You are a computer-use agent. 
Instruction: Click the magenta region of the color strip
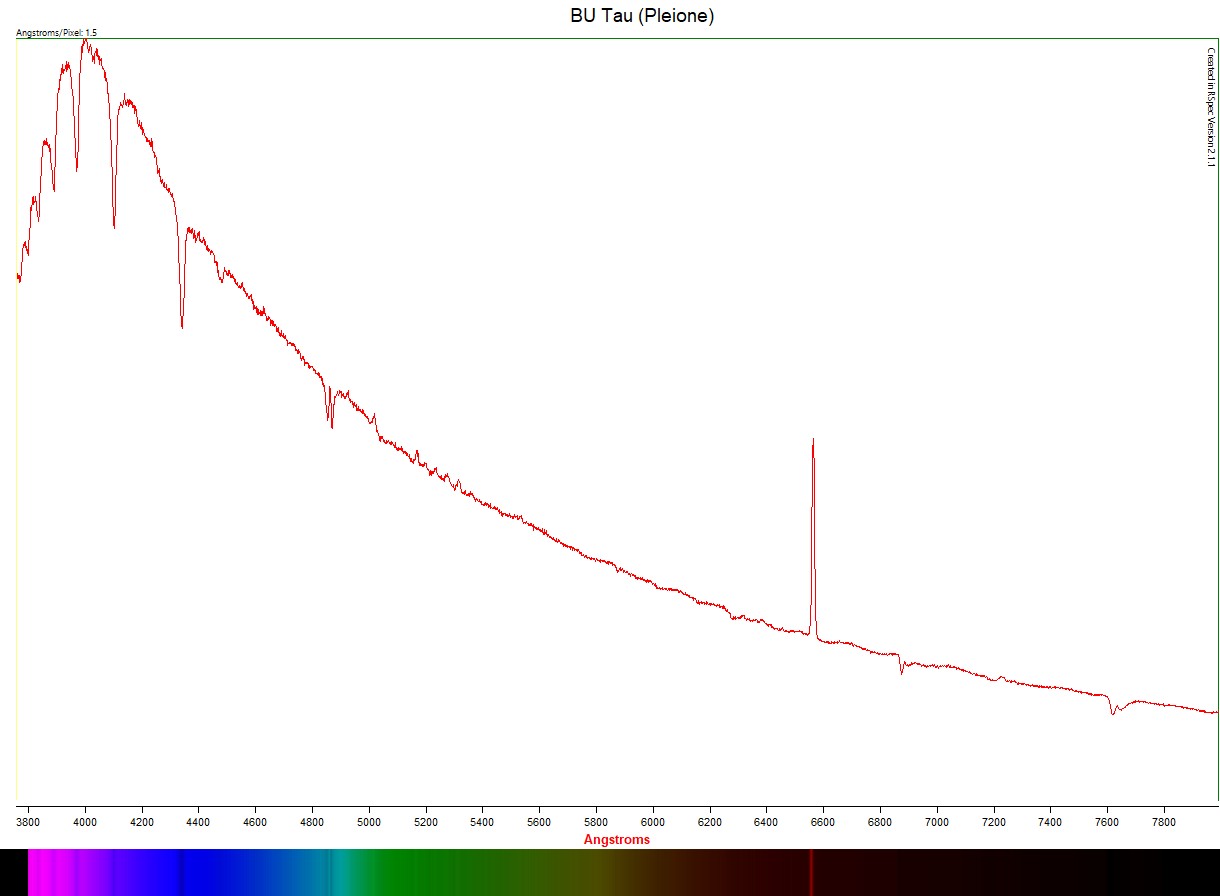tap(45, 872)
